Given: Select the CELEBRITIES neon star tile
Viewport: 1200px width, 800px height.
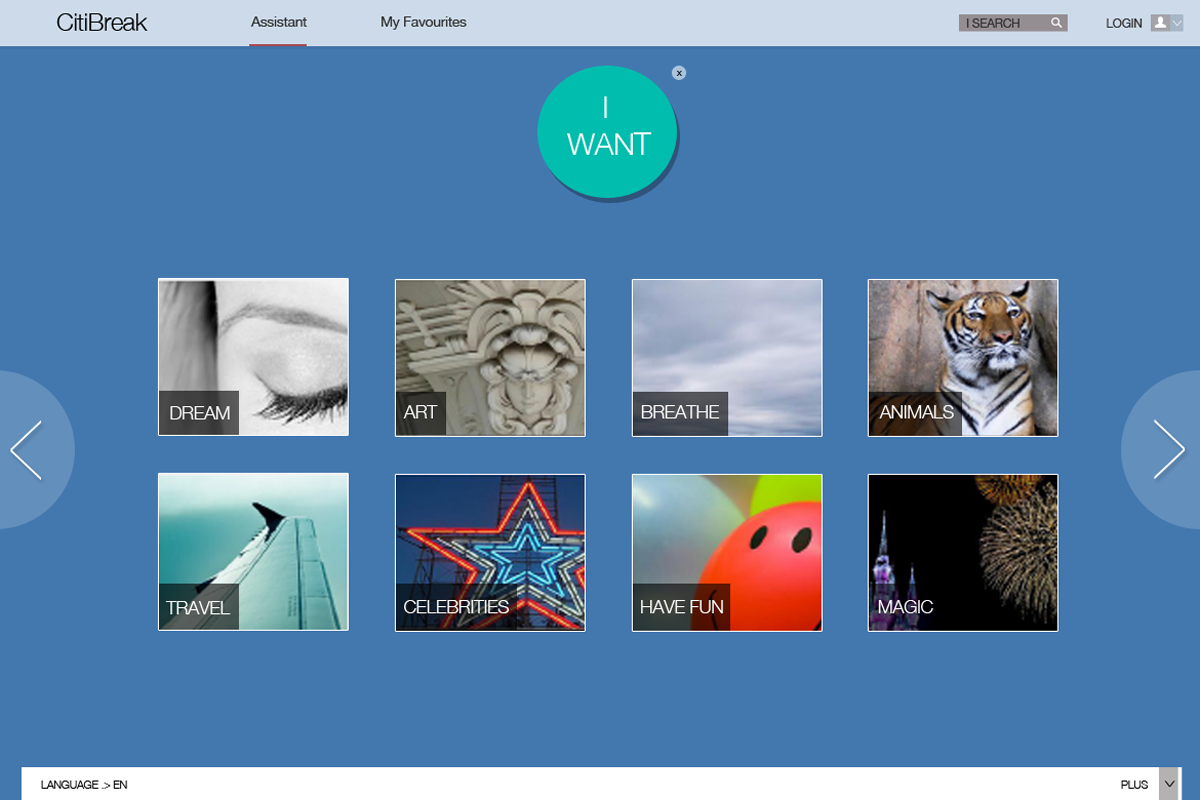Looking at the screenshot, I should [x=490, y=552].
